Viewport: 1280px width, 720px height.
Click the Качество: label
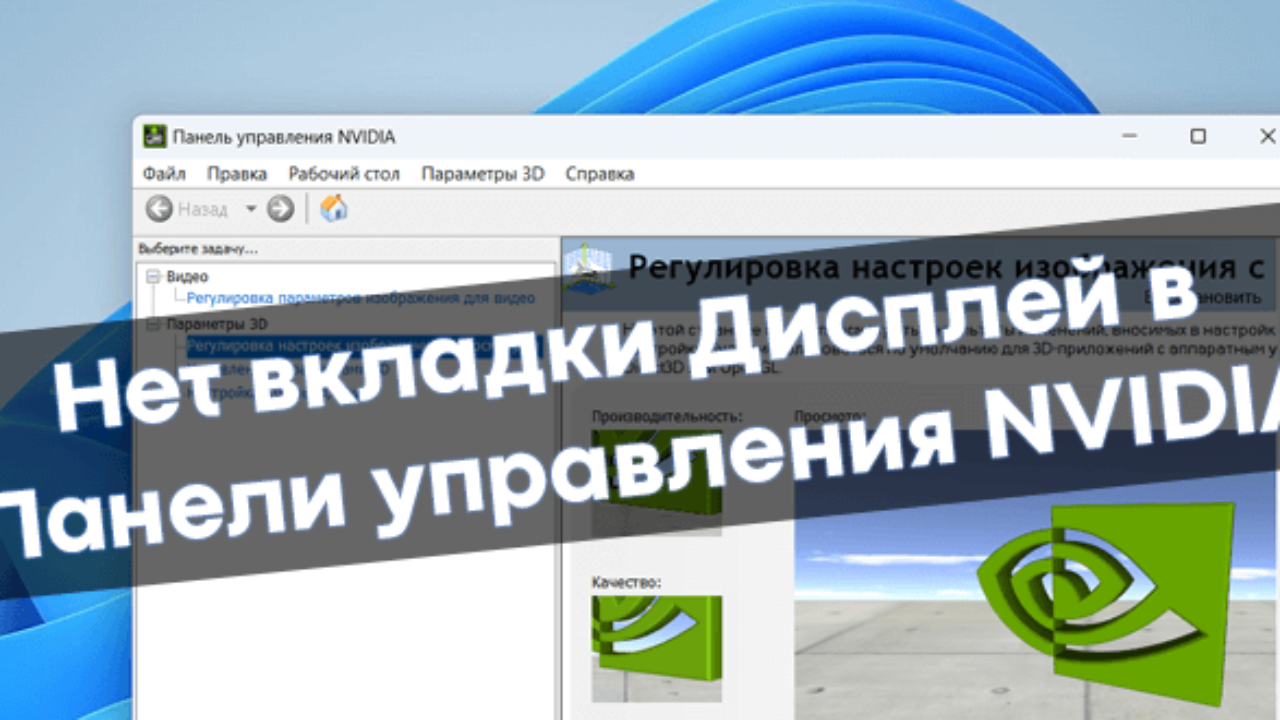tap(626, 581)
